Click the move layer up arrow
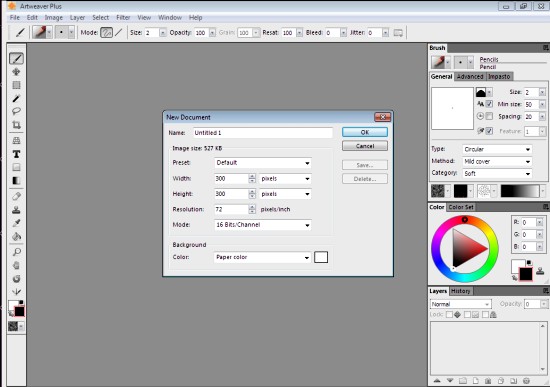Image resolution: width=550 pixels, height=387 pixels. pos(437,381)
